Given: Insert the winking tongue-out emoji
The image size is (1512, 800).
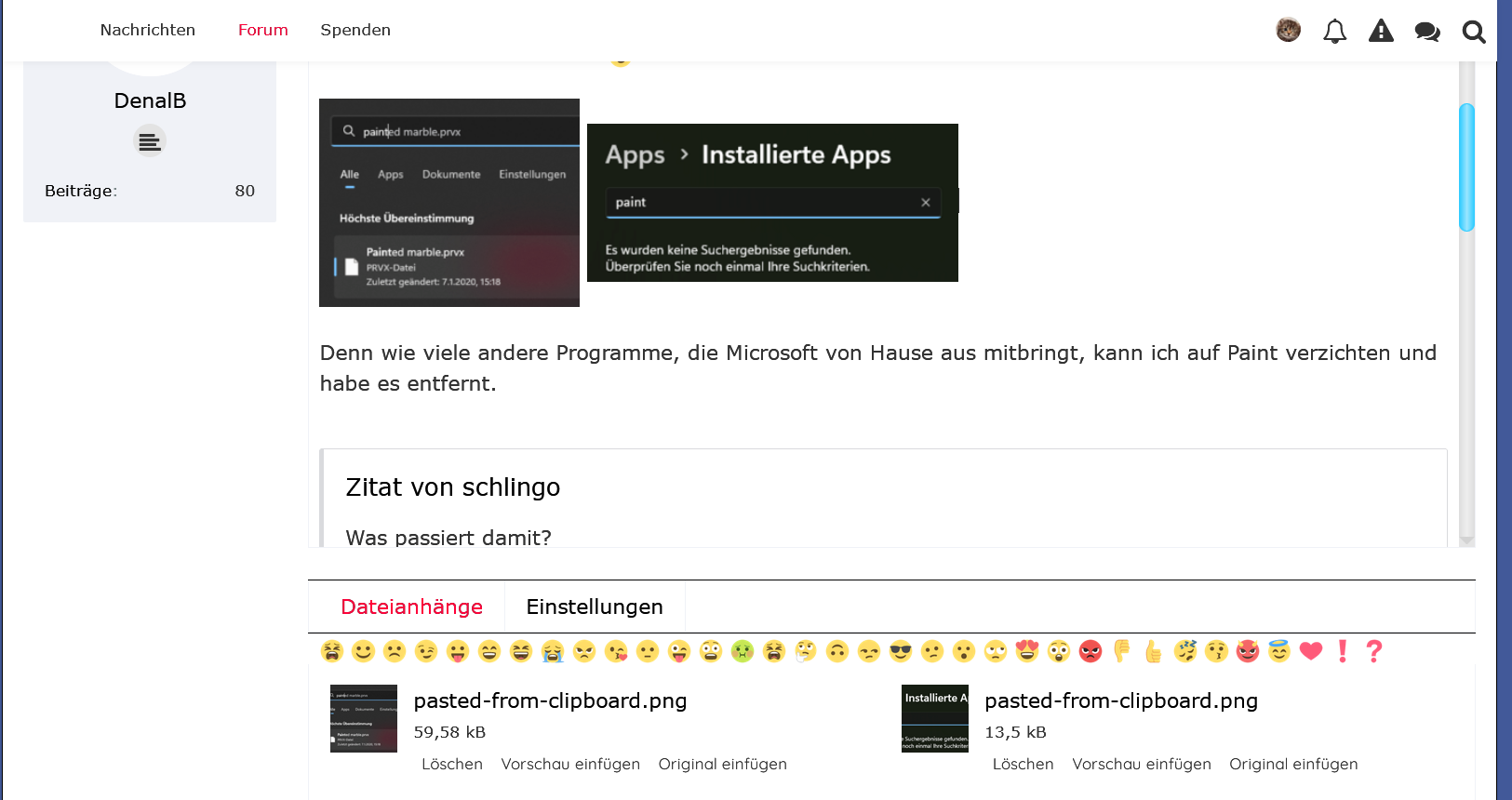Looking at the screenshot, I should pos(679,651).
